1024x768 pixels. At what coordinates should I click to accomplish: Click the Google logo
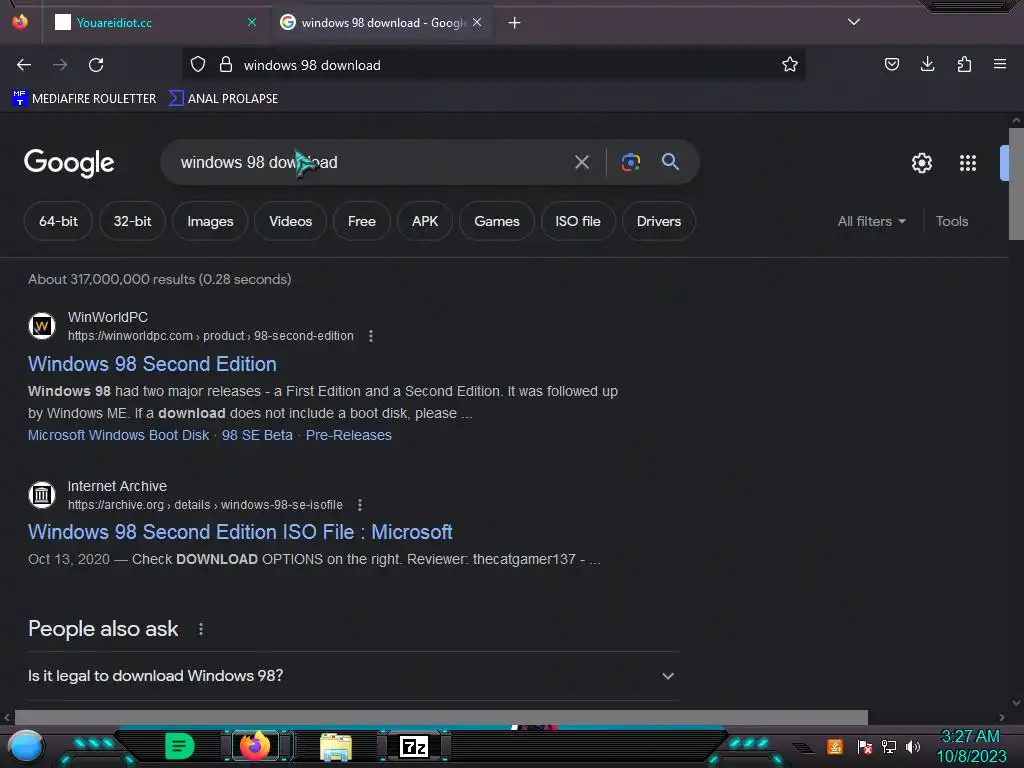coord(69,163)
